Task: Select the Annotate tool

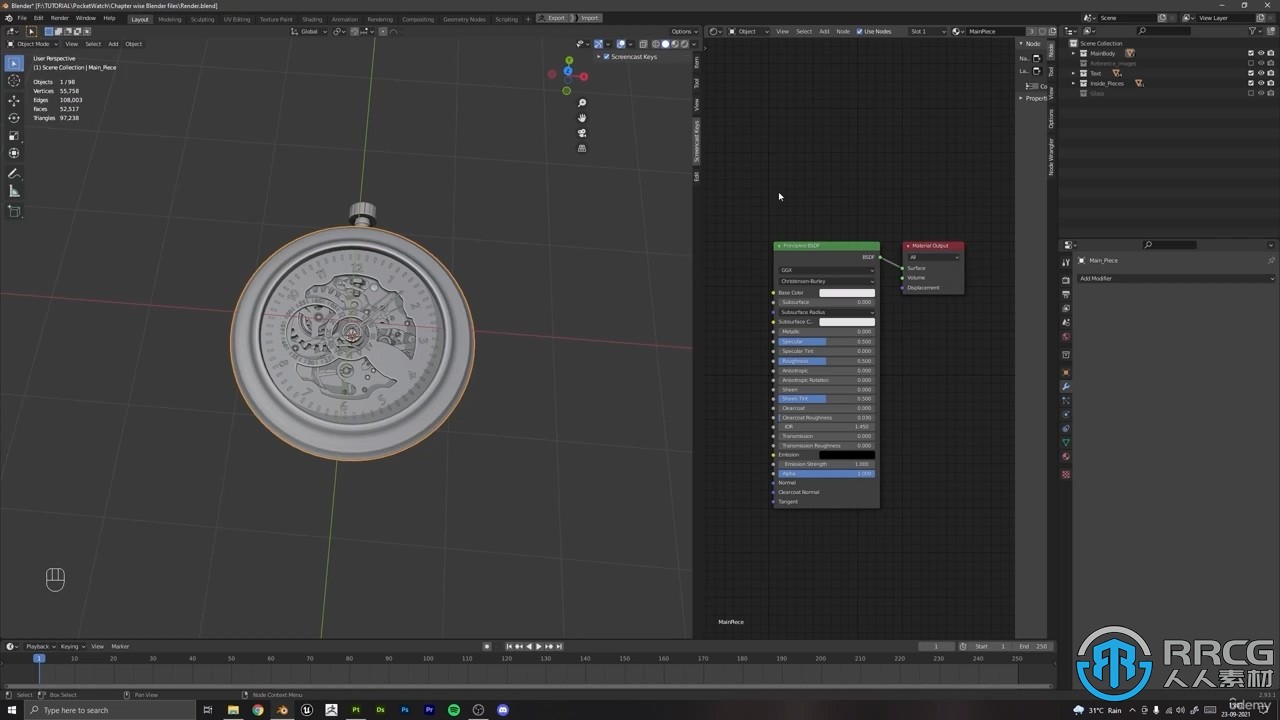Action: coord(14,174)
